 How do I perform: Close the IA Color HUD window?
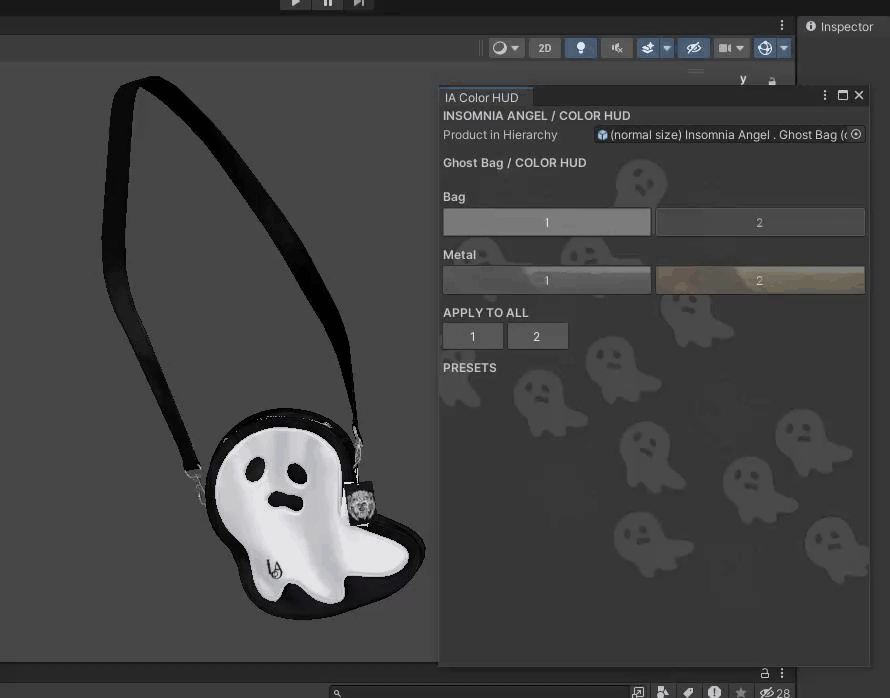(859, 95)
